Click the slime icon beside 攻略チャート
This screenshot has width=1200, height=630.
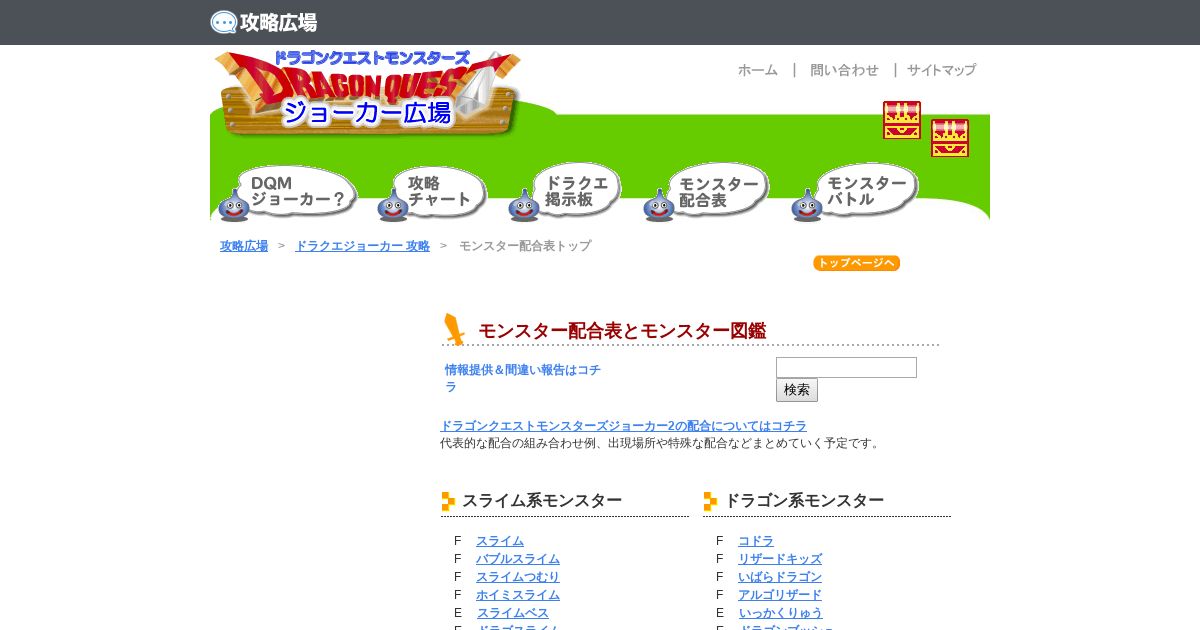coord(393,206)
